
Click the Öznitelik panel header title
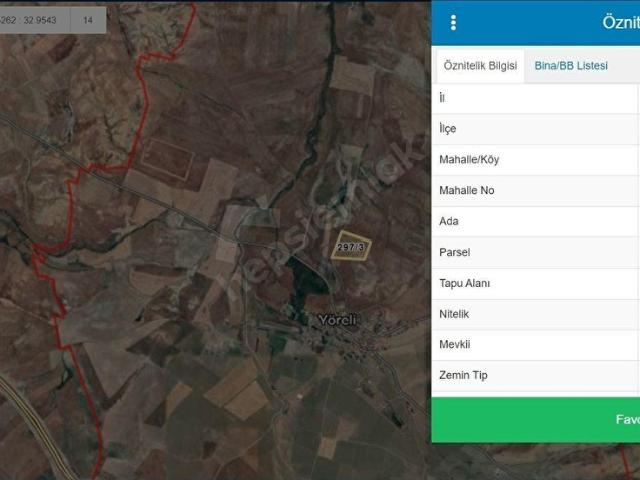(621, 22)
